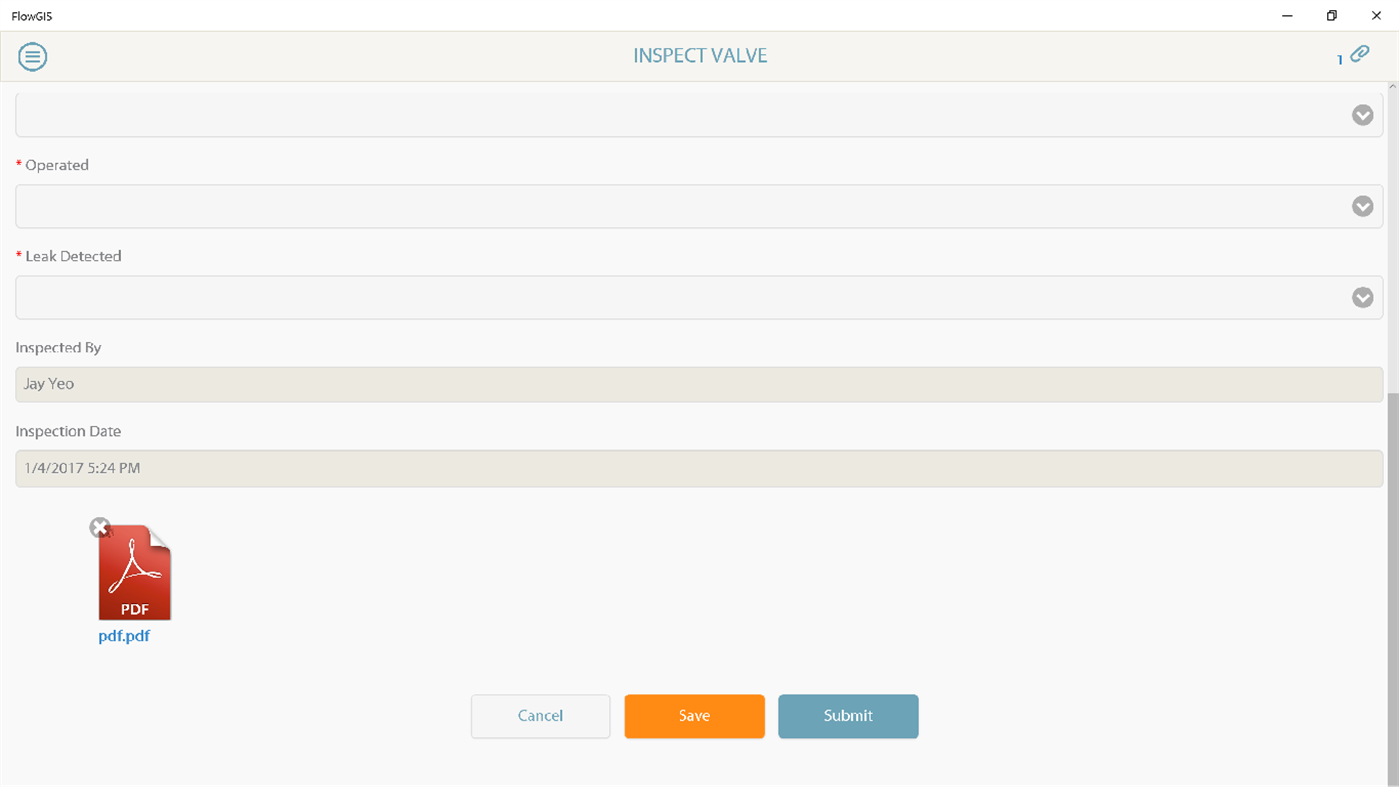The height and width of the screenshot is (787, 1399).
Task: Click the Operated combo box field
Action: pyautogui.click(x=699, y=206)
